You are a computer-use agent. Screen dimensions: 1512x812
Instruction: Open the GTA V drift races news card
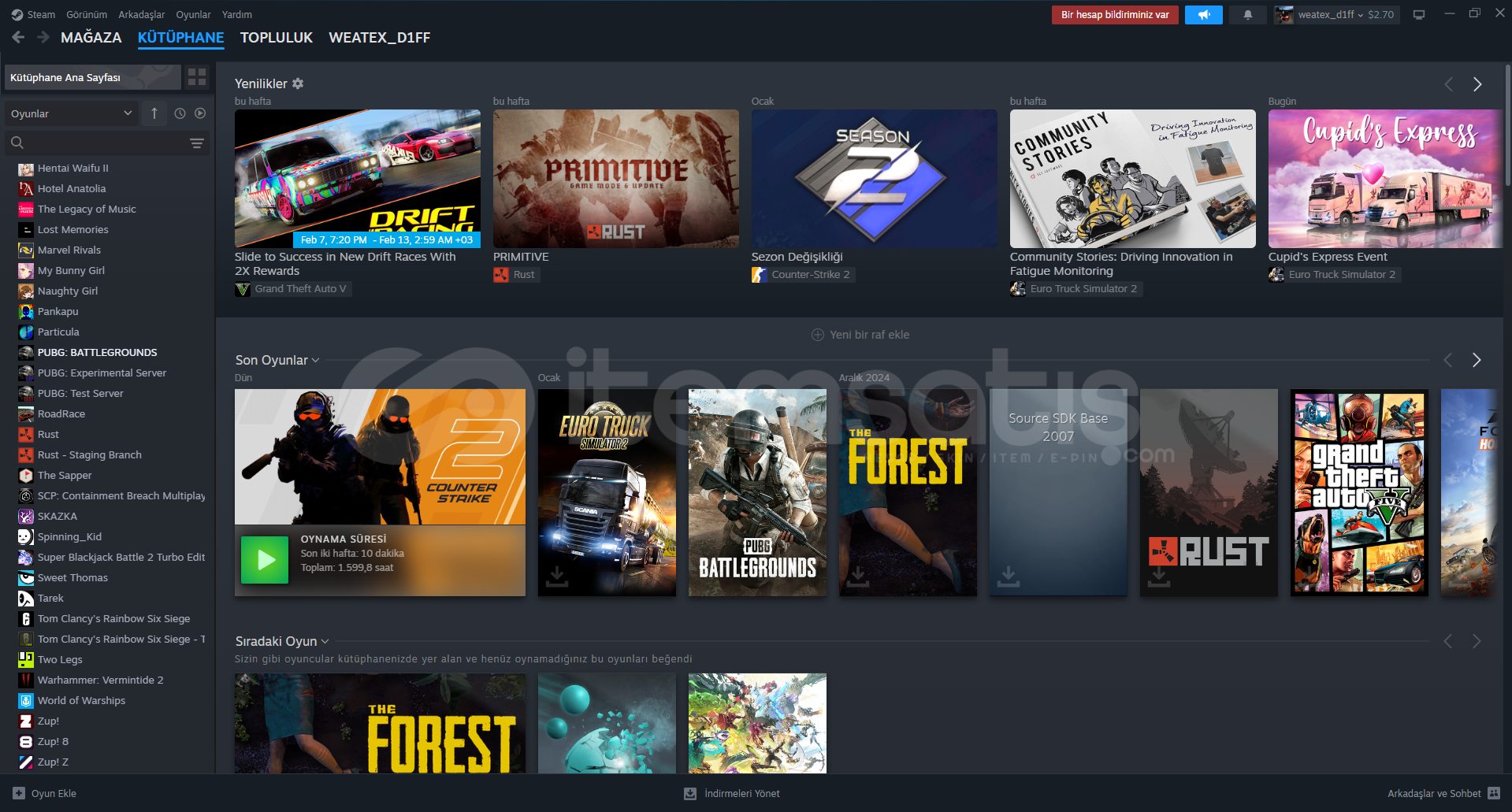click(x=358, y=179)
